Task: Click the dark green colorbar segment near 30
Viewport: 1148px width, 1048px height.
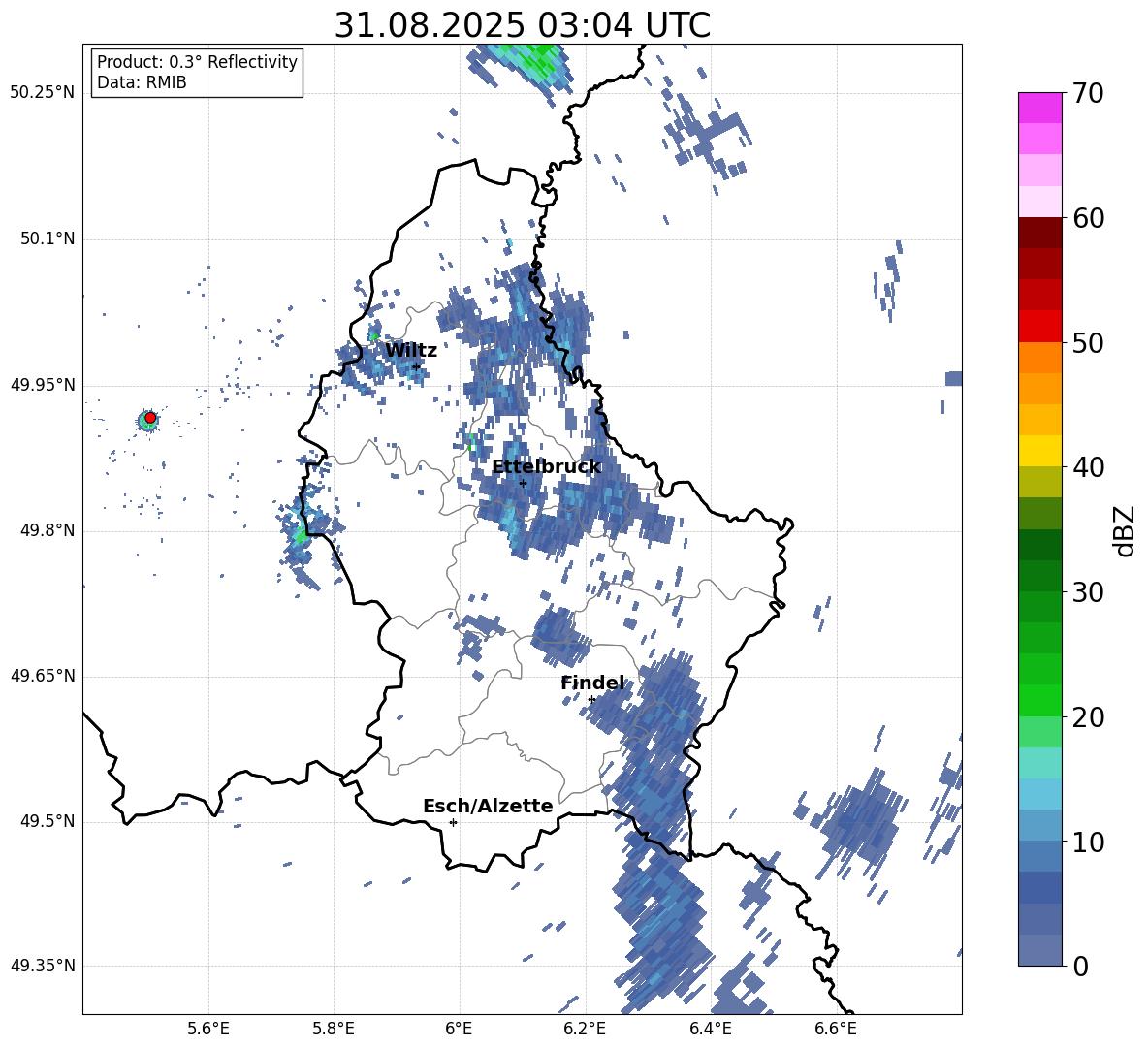Action: click(x=1039, y=576)
